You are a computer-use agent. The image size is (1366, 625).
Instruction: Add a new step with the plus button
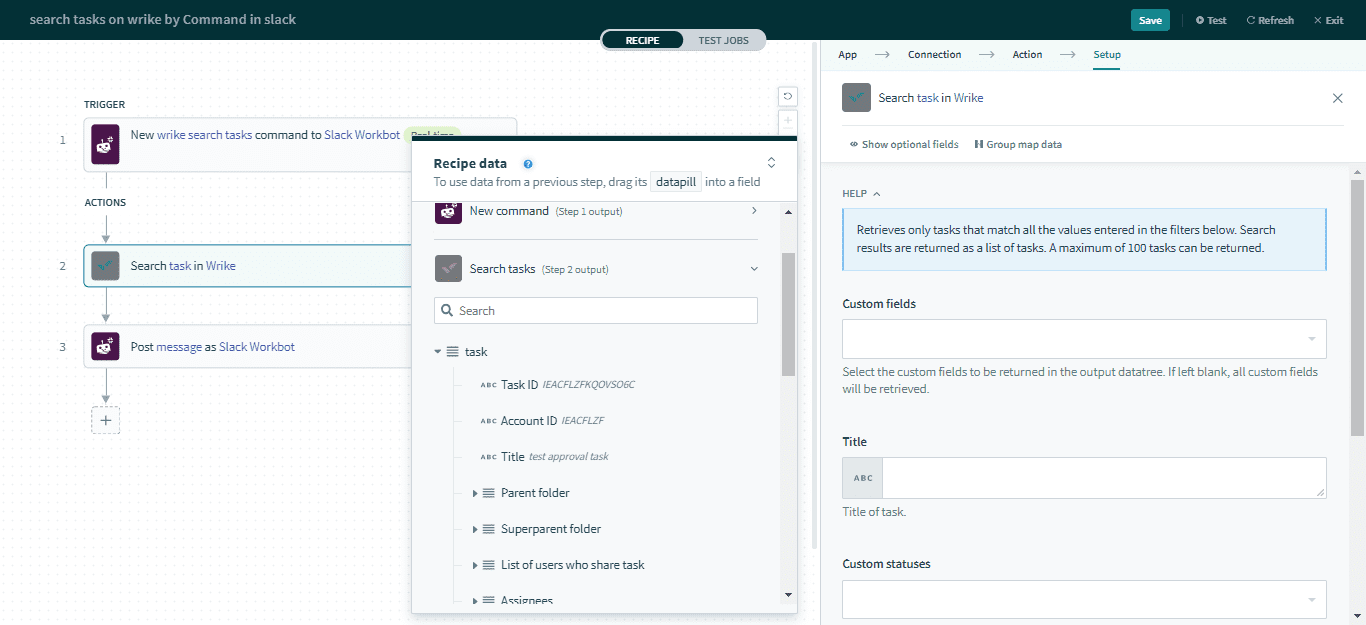click(x=105, y=420)
